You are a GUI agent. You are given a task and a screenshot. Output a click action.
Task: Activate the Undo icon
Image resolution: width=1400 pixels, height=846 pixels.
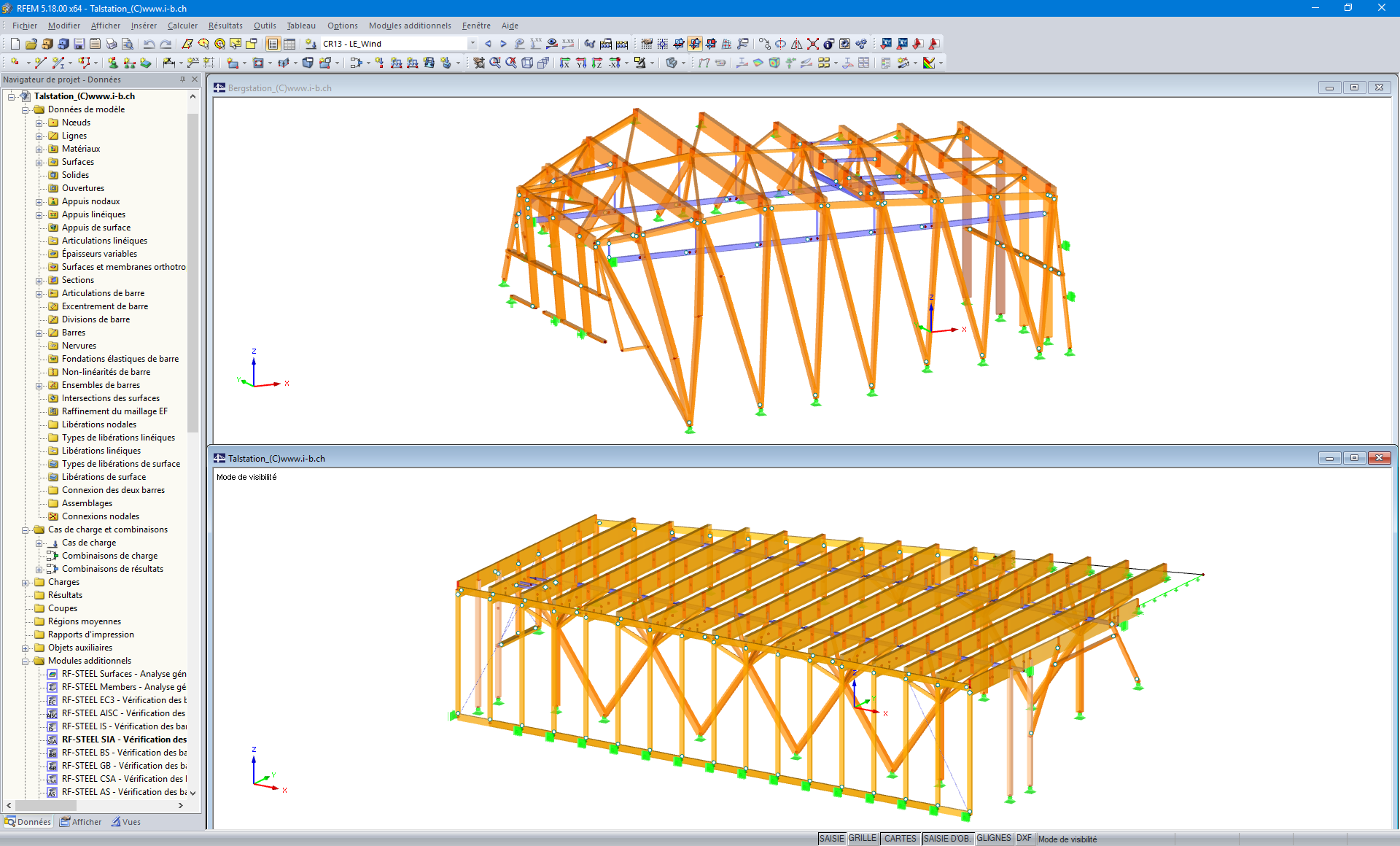pos(149,44)
